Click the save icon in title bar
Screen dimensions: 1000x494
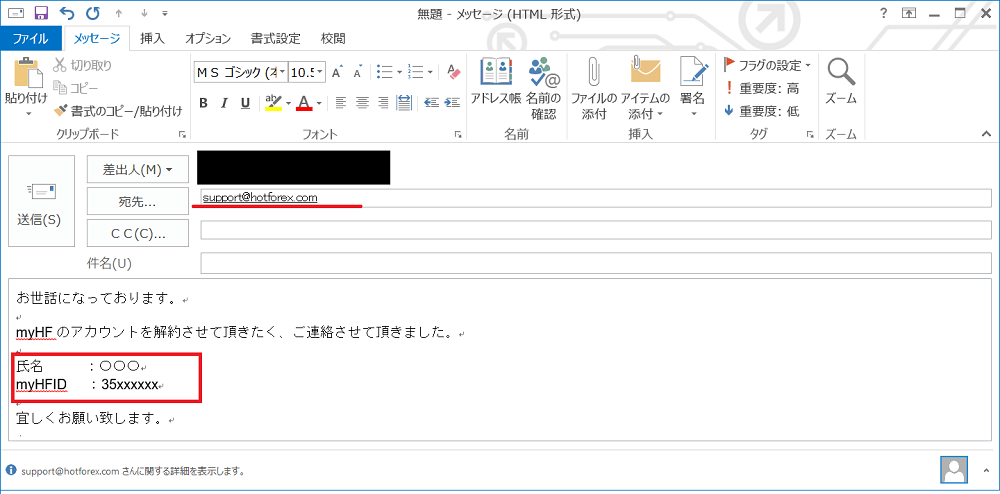(41, 13)
